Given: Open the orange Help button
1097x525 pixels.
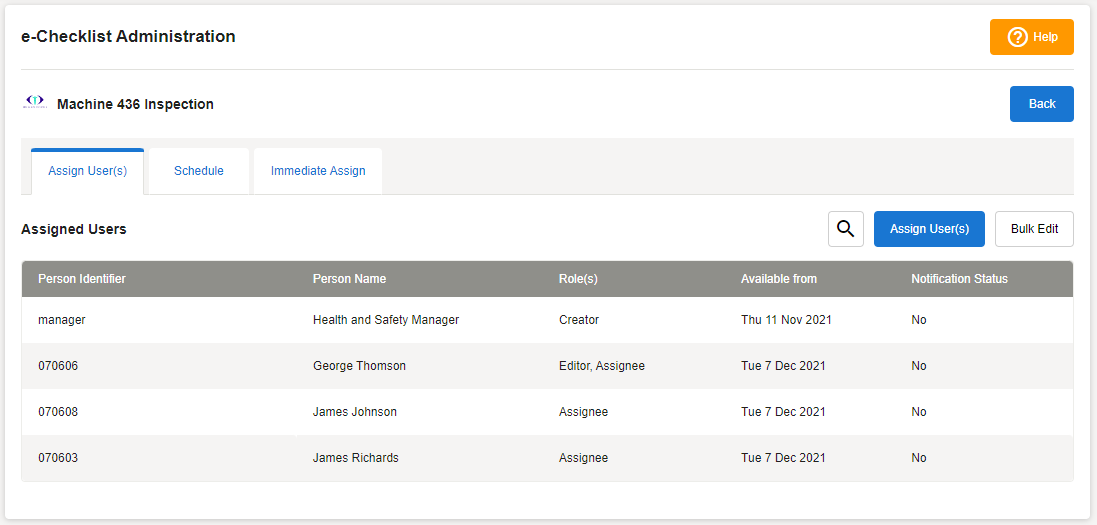Looking at the screenshot, I should (1031, 37).
